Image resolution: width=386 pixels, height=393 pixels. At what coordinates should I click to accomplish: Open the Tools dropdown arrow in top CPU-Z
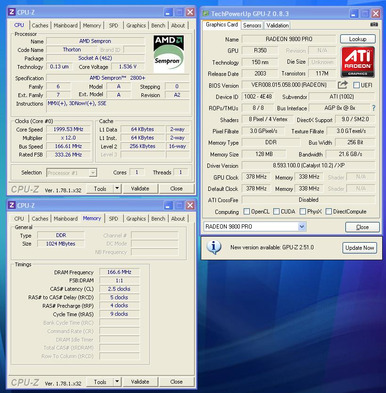[117, 189]
